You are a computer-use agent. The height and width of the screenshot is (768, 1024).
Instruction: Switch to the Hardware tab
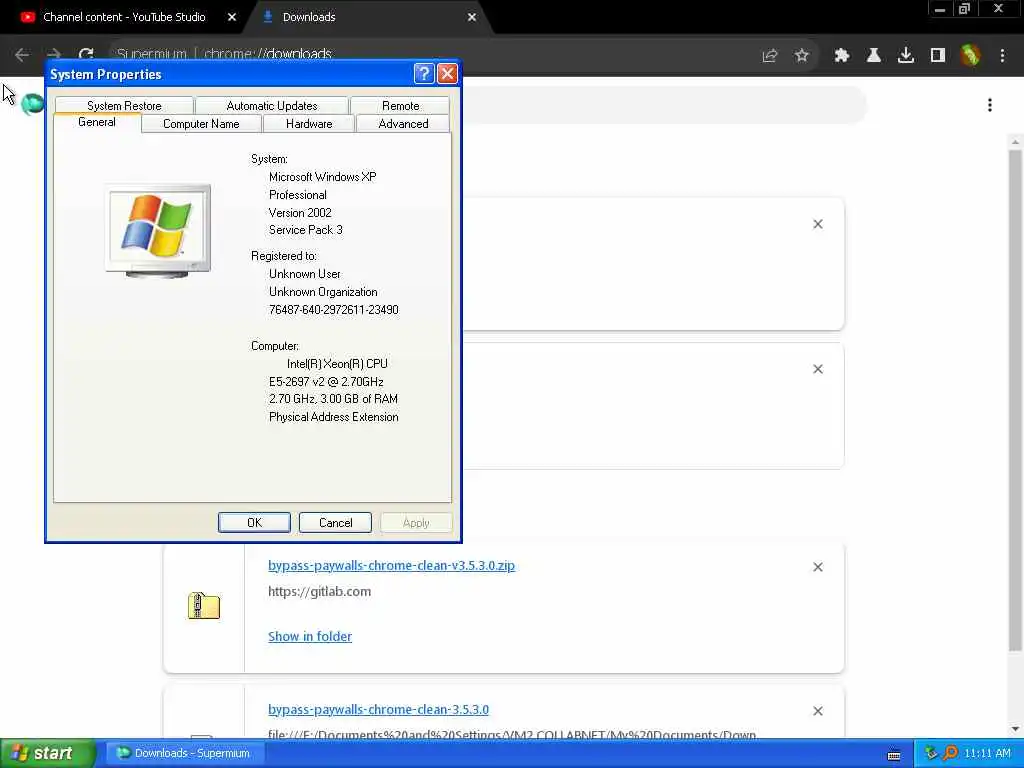[x=309, y=123]
